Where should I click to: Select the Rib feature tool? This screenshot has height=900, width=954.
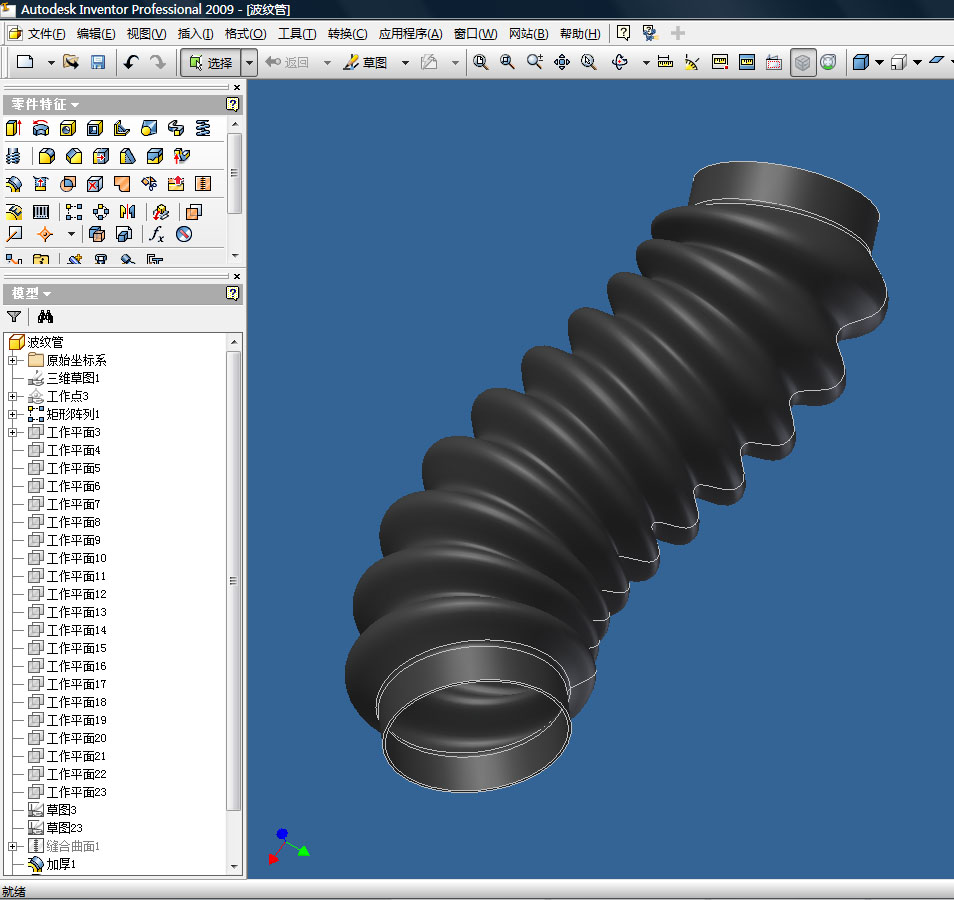coord(122,128)
